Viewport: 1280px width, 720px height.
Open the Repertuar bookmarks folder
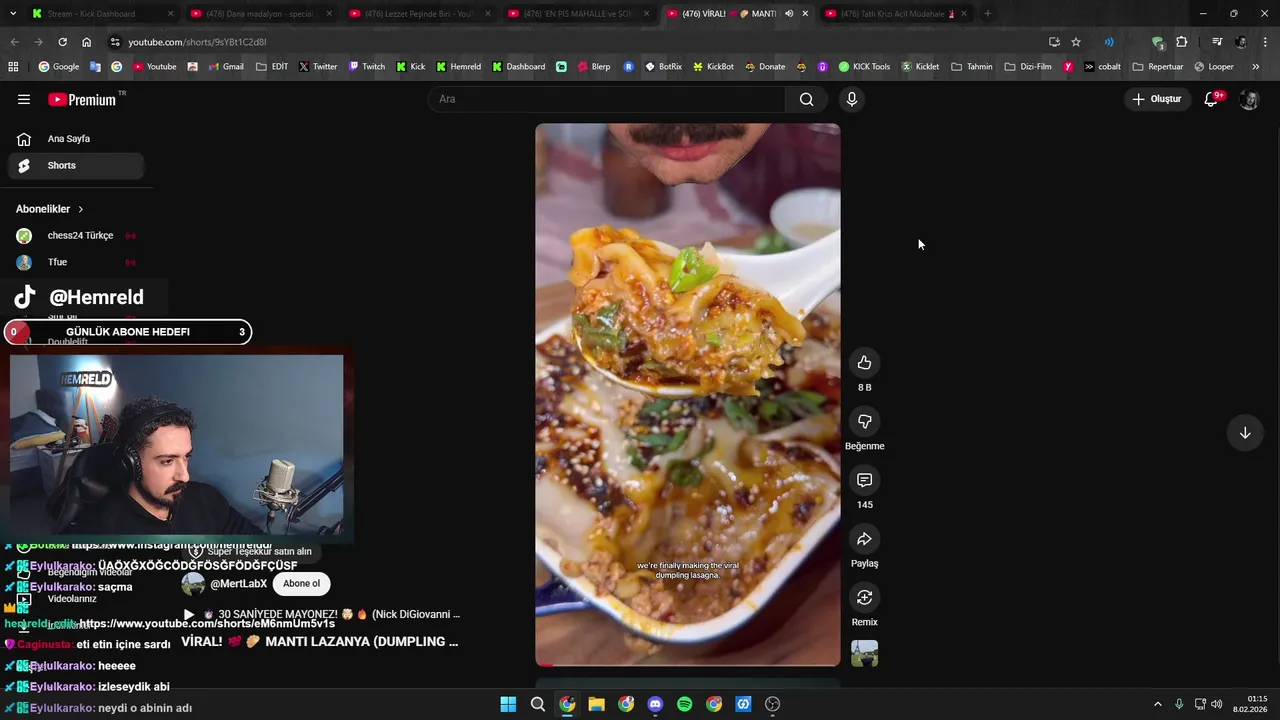click(1158, 67)
